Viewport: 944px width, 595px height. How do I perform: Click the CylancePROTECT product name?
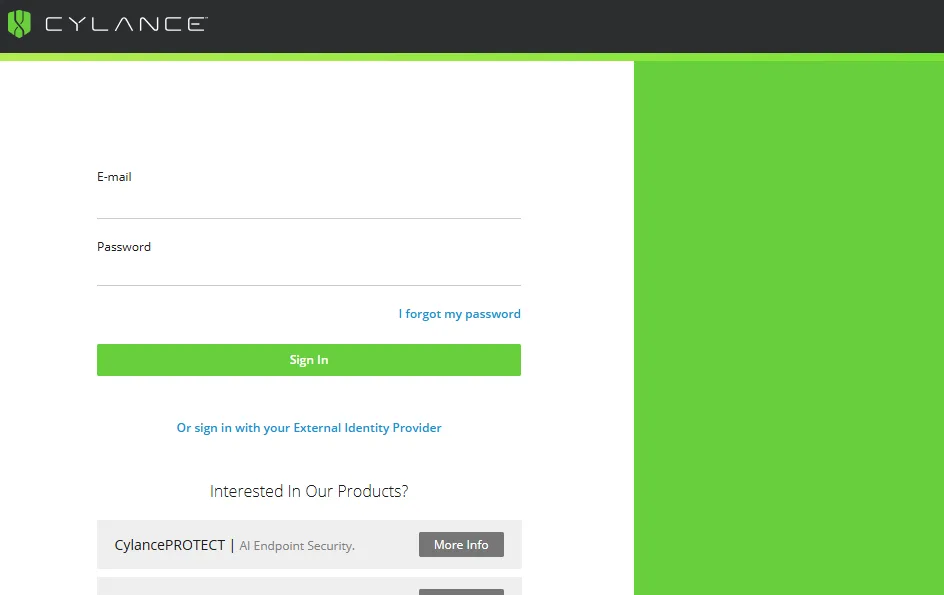pos(170,545)
